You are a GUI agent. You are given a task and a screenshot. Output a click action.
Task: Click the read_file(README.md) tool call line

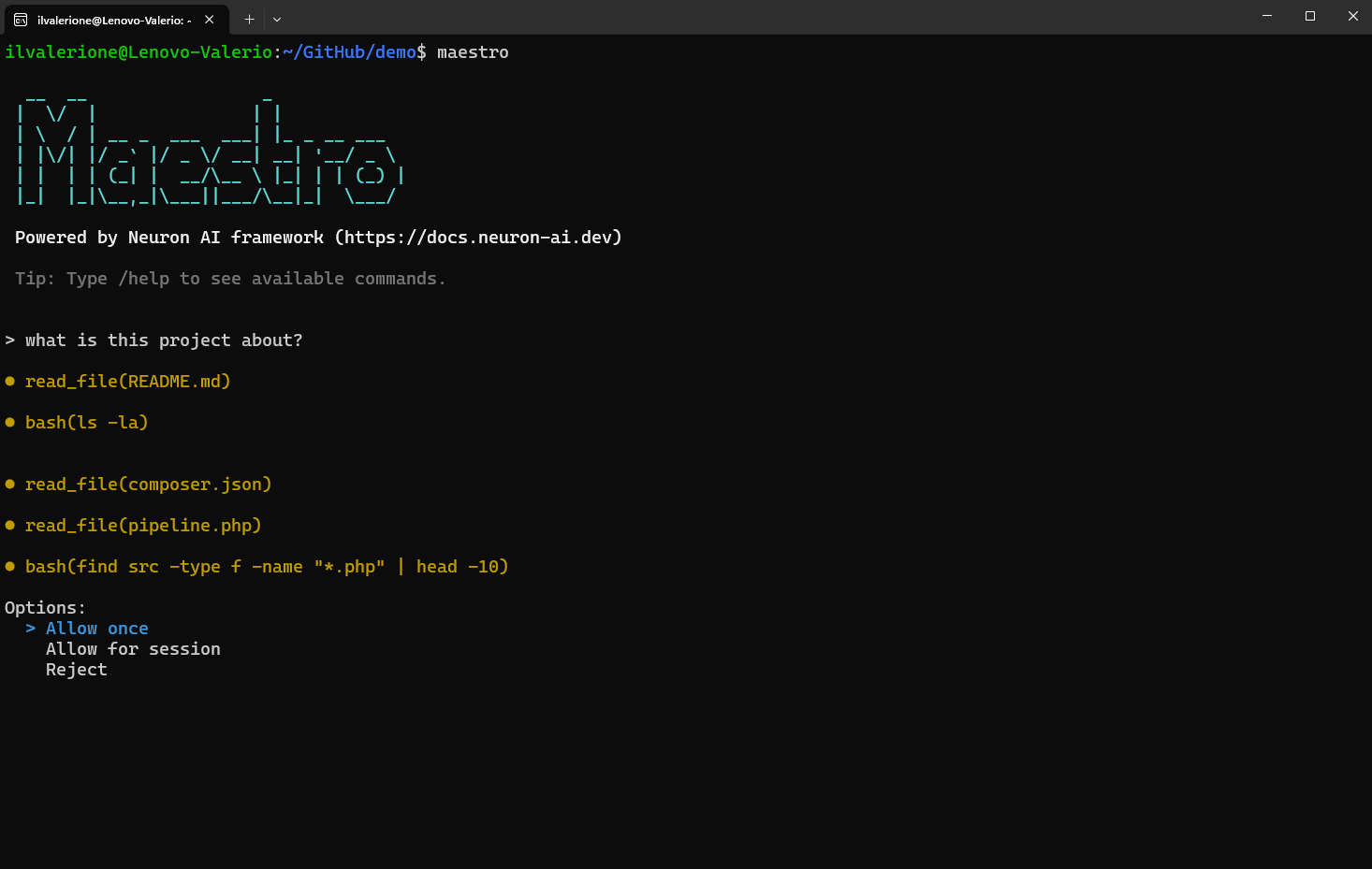click(x=127, y=382)
